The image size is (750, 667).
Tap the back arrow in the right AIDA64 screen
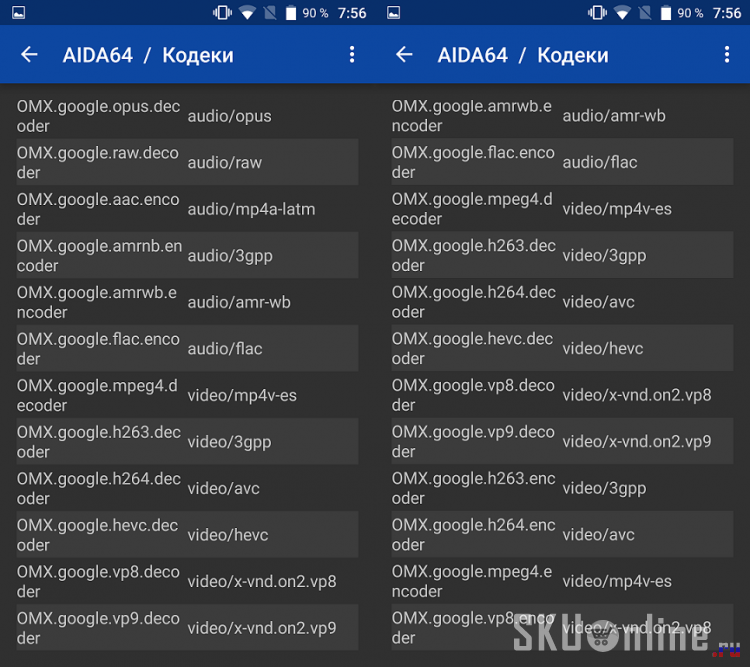pyautogui.click(x=404, y=55)
